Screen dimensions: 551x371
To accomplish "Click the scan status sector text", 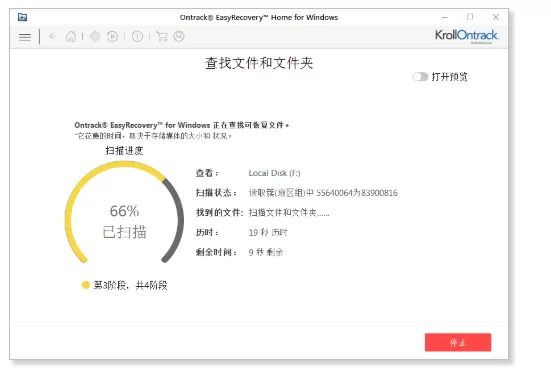I will tap(323, 193).
